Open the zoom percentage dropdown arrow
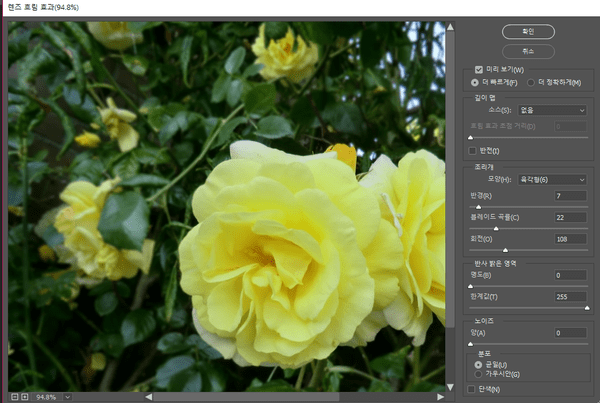Image resolution: width=600 pixels, height=403 pixels. [x=67, y=397]
